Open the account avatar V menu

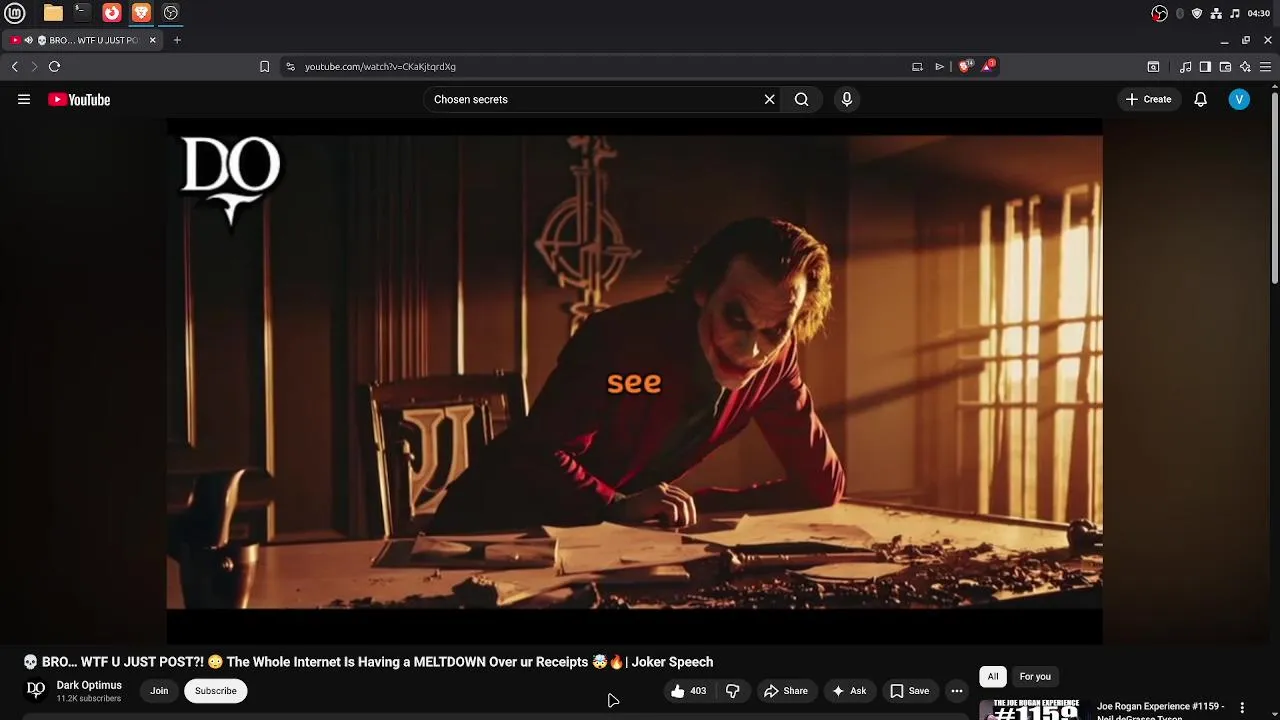pos(1239,99)
